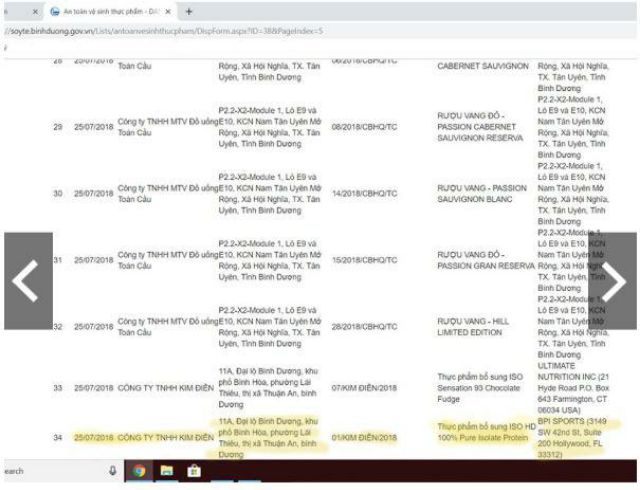The image size is (640, 490).
Task: Click the next image right arrow
Action: point(611,282)
